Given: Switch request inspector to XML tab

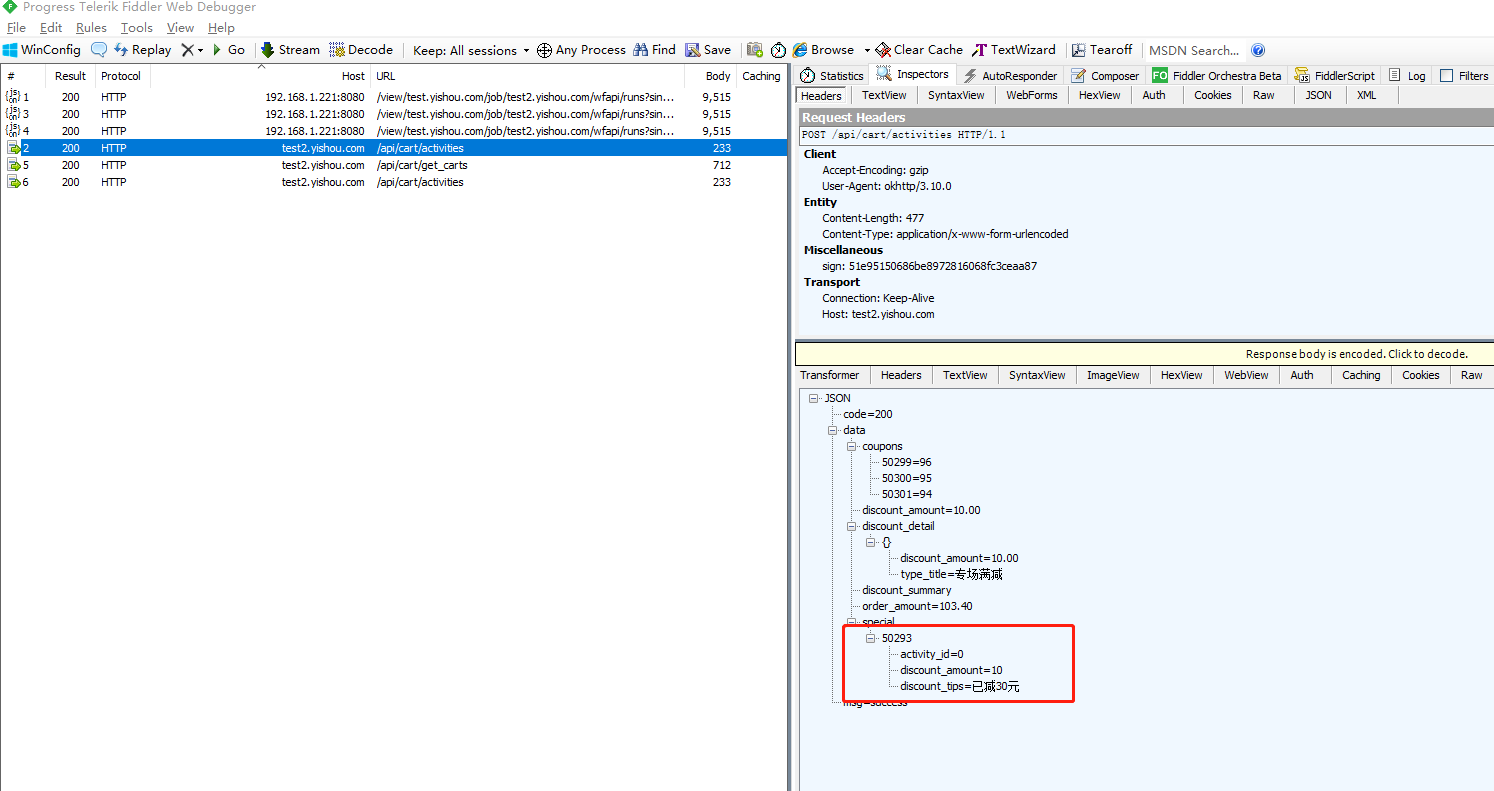Looking at the screenshot, I should point(1366,95).
